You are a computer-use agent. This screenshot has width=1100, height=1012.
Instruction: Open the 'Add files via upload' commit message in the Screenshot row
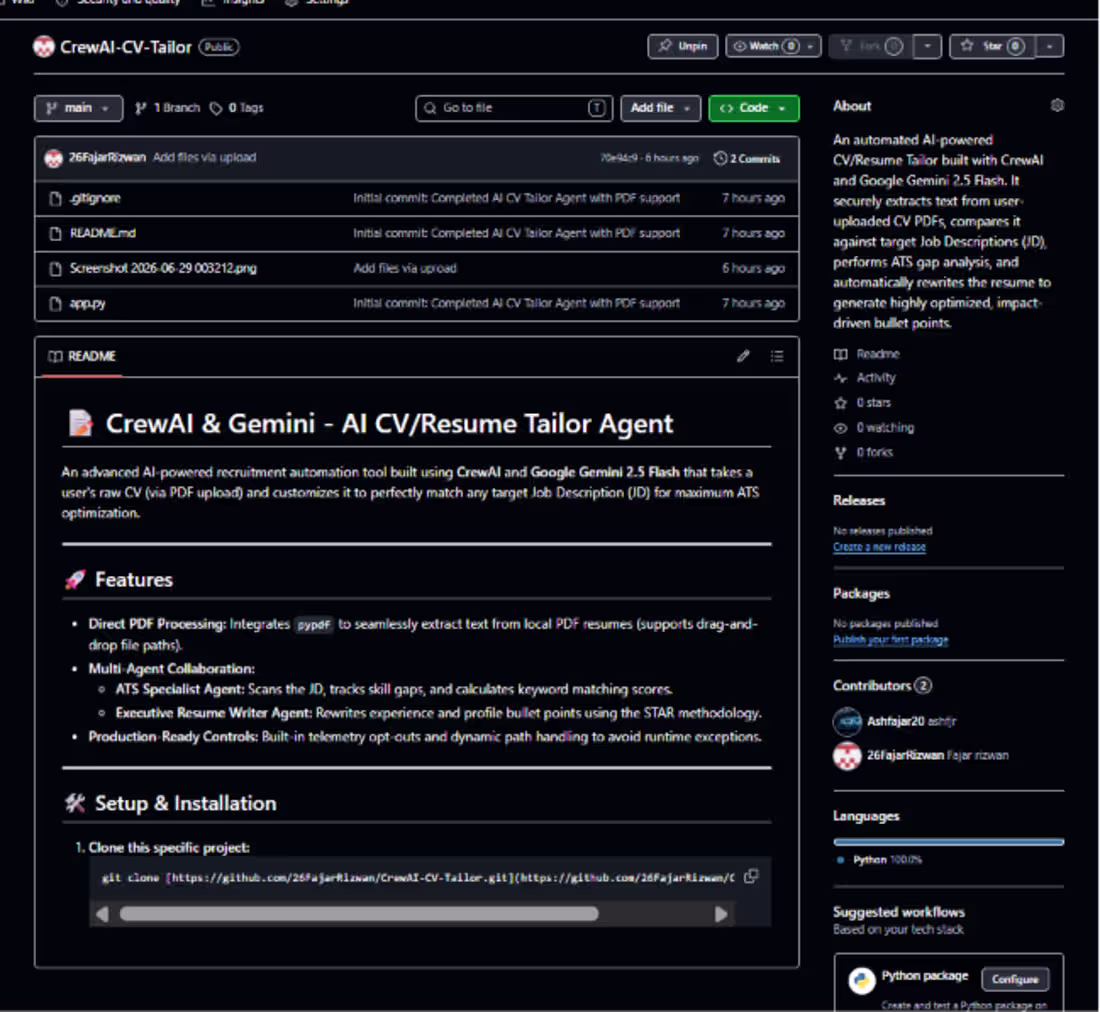point(405,268)
